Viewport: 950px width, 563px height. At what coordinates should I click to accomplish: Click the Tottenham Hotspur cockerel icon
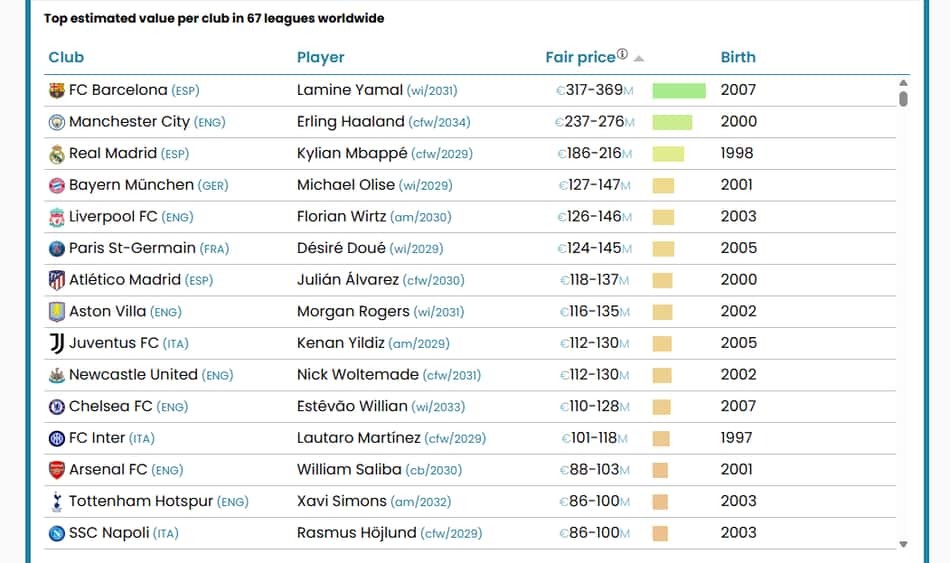56,501
